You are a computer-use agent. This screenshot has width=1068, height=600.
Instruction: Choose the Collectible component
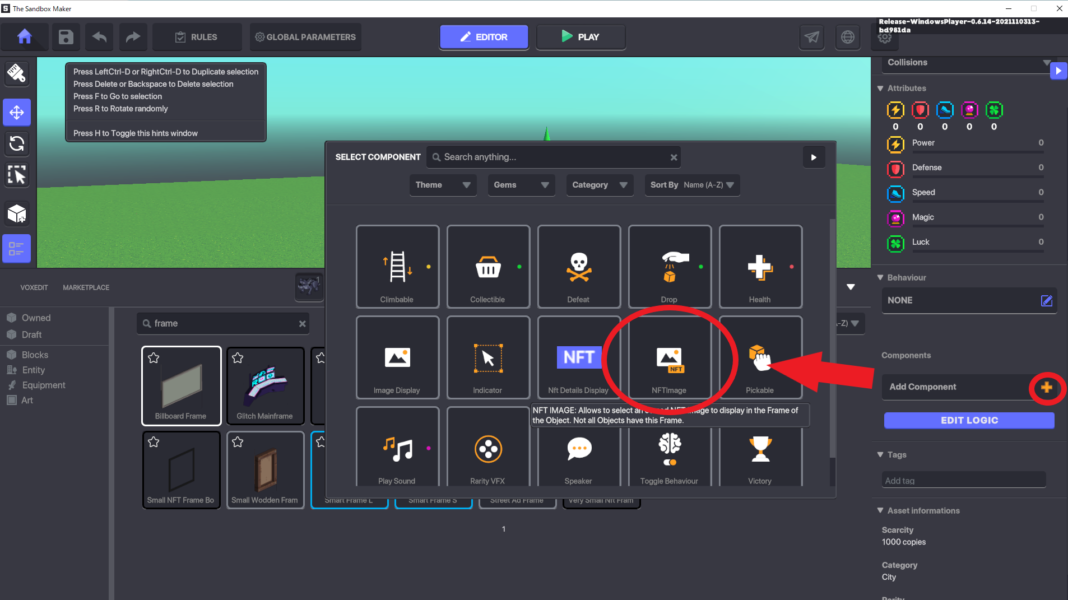click(x=488, y=267)
